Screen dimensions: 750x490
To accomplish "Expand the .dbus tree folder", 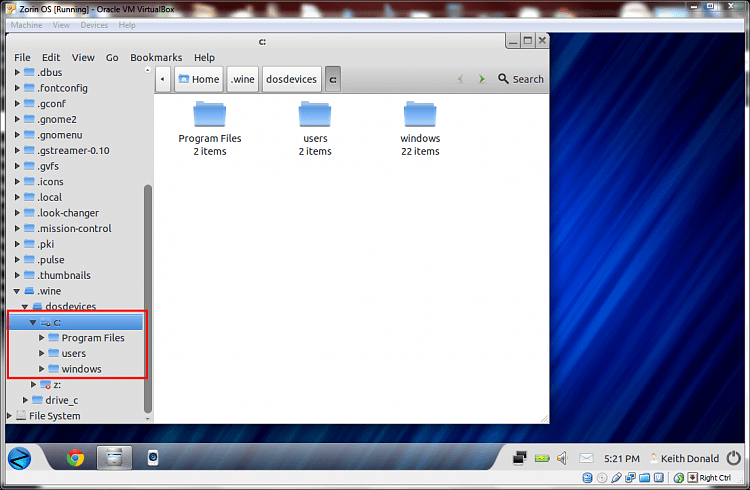I will pos(17,72).
